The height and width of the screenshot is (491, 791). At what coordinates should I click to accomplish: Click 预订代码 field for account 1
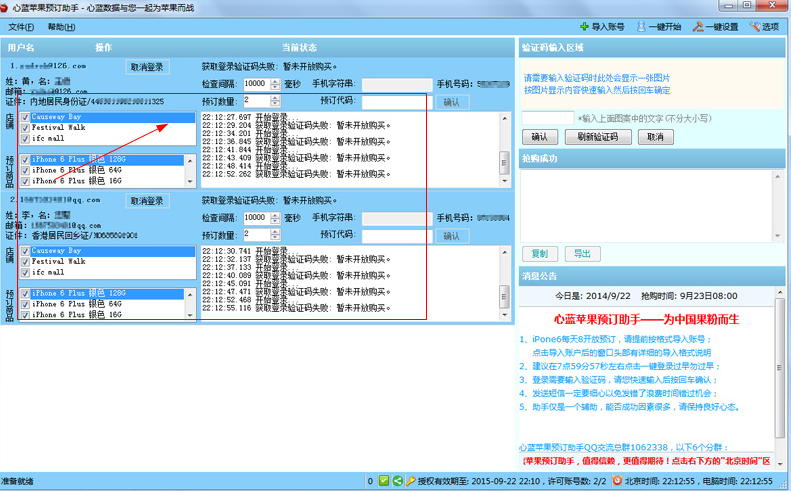(x=397, y=102)
